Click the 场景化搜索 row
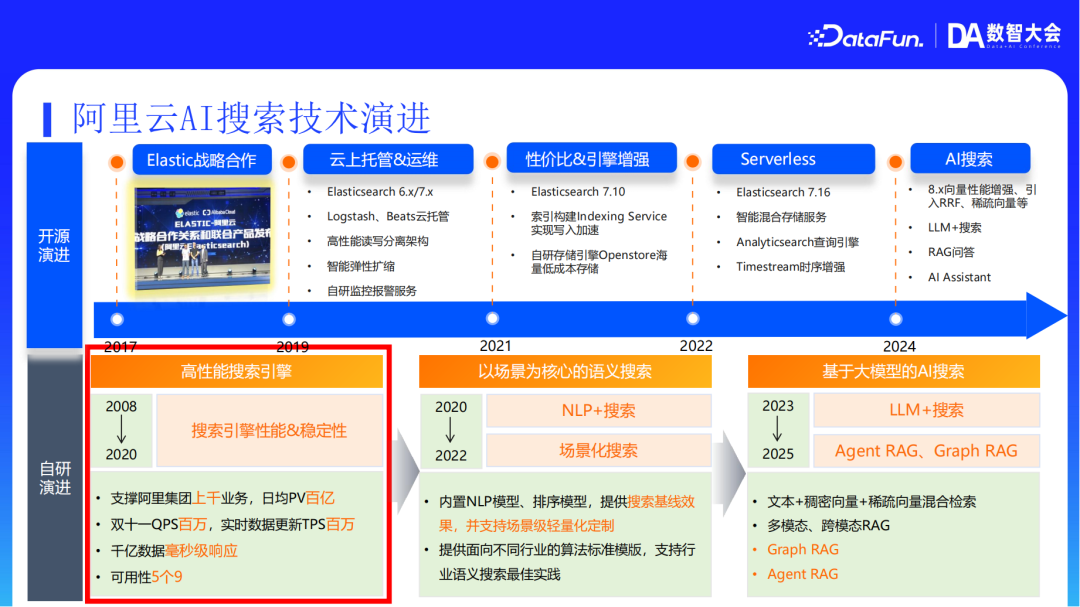 [598, 450]
